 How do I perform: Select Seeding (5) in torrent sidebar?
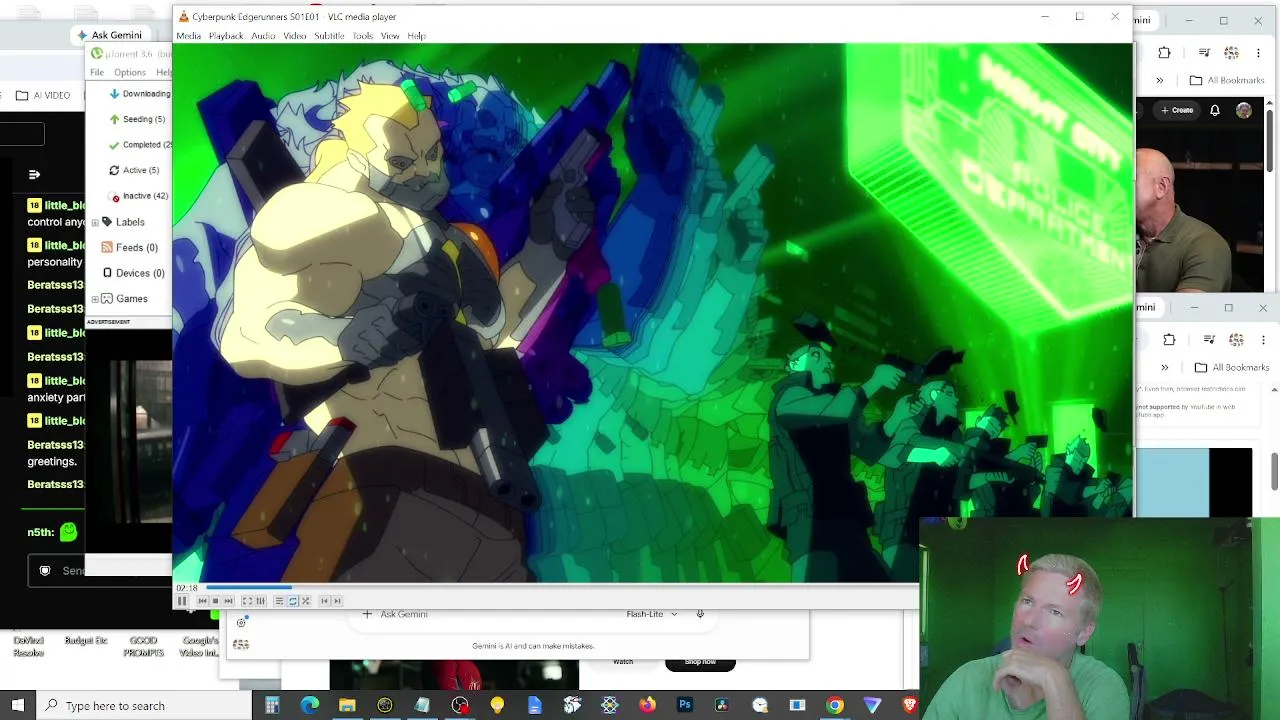click(137, 119)
